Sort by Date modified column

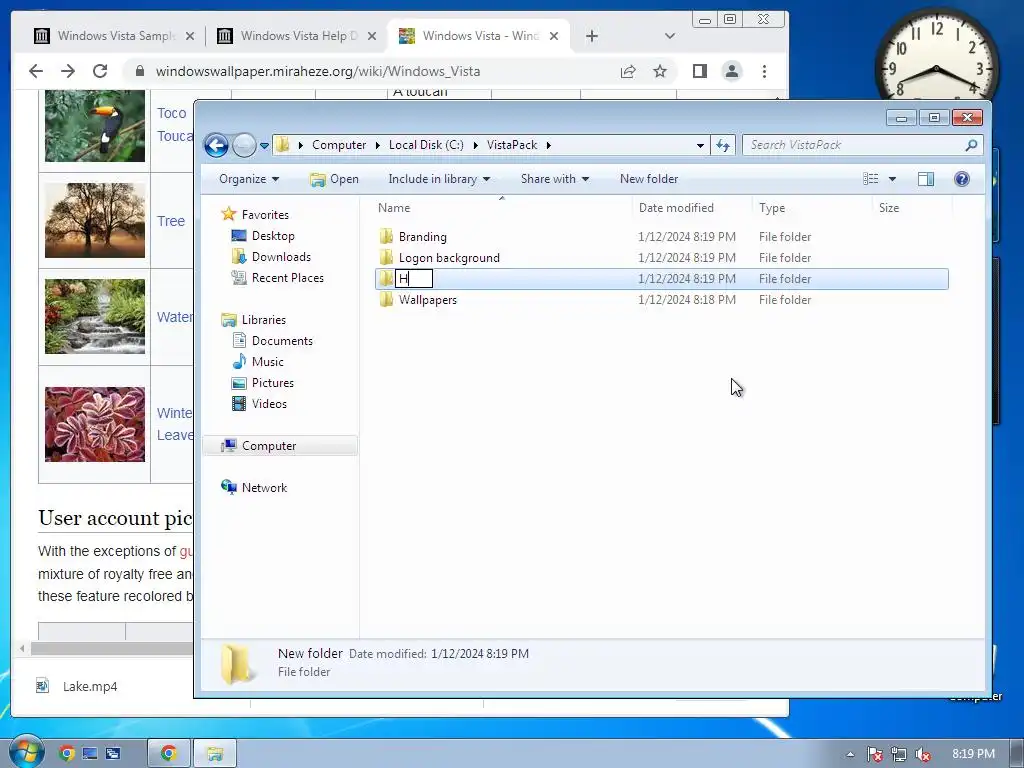676,208
